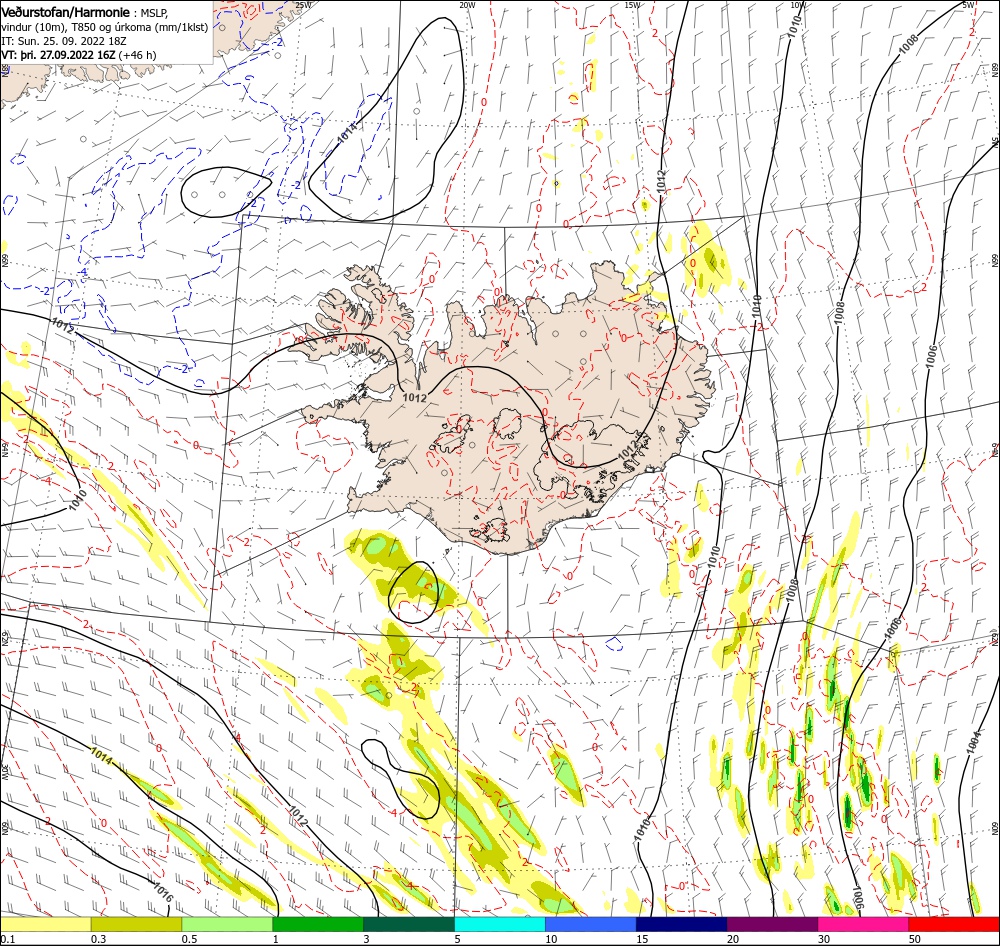Click the legend value '30'
The width and height of the screenshot is (1000, 946).
(x=824, y=939)
